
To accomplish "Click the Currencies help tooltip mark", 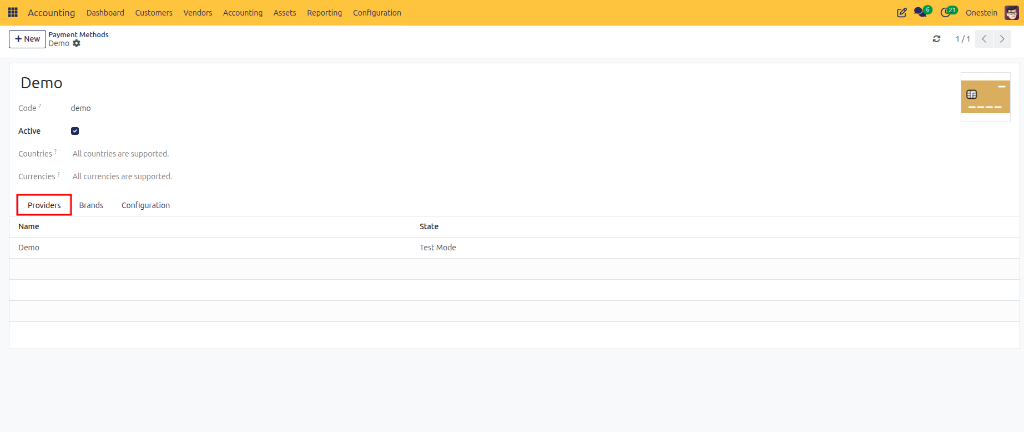I will [58, 175].
